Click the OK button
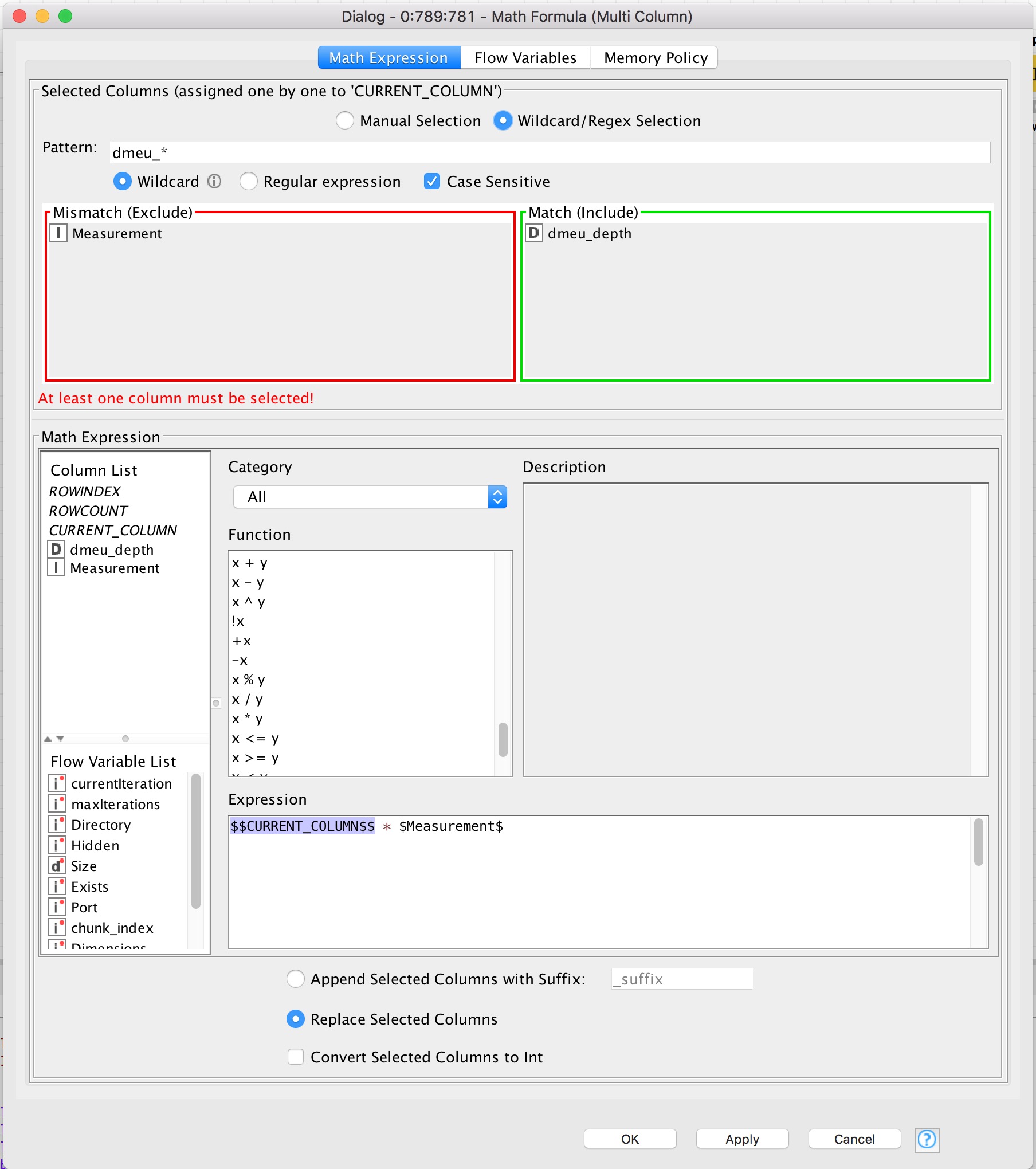This screenshot has height=1169, width=1036. coord(629,1139)
